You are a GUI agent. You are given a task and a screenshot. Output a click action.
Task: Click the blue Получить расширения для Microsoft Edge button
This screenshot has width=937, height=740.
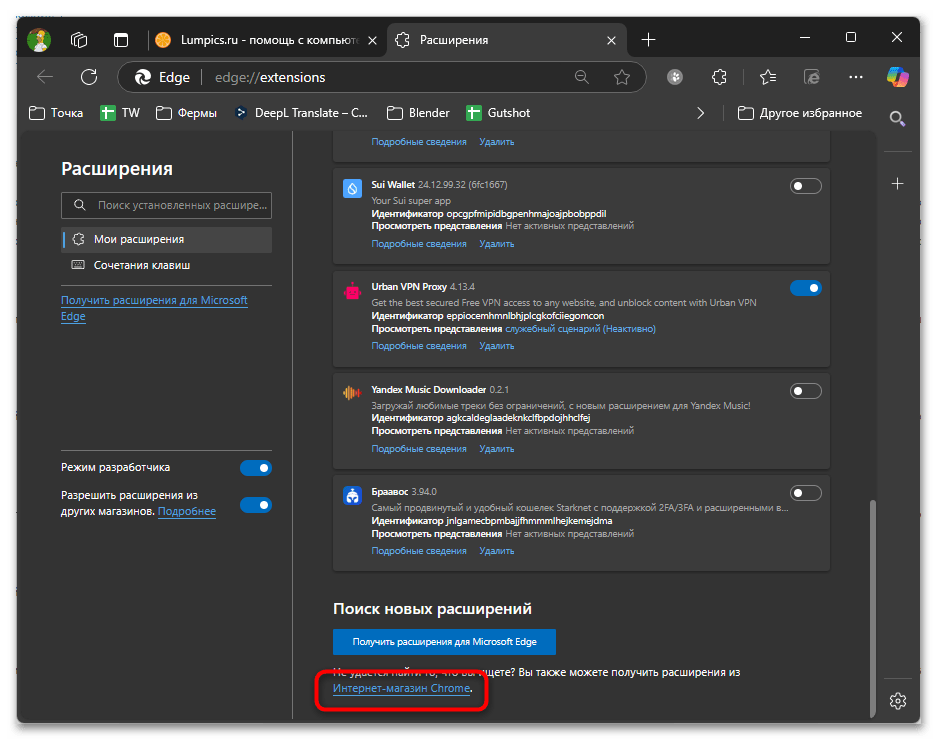tap(445, 642)
